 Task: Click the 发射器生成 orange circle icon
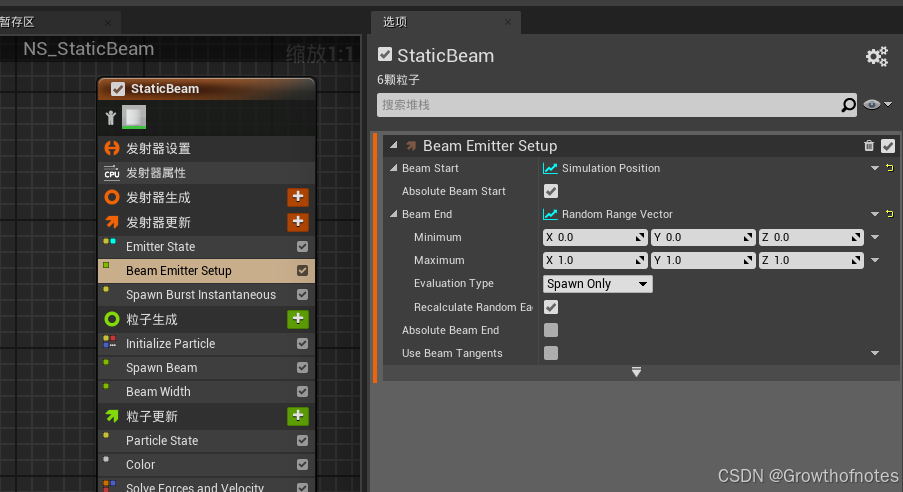coord(112,198)
